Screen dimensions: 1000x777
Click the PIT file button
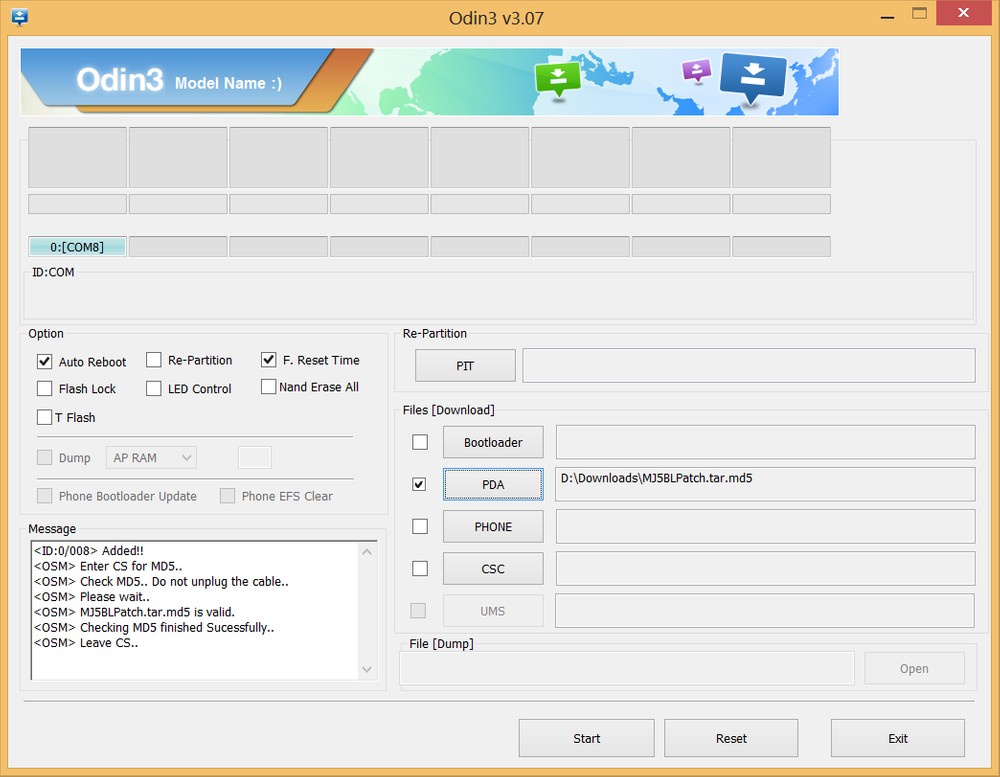pyautogui.click(x=465, y=366)
